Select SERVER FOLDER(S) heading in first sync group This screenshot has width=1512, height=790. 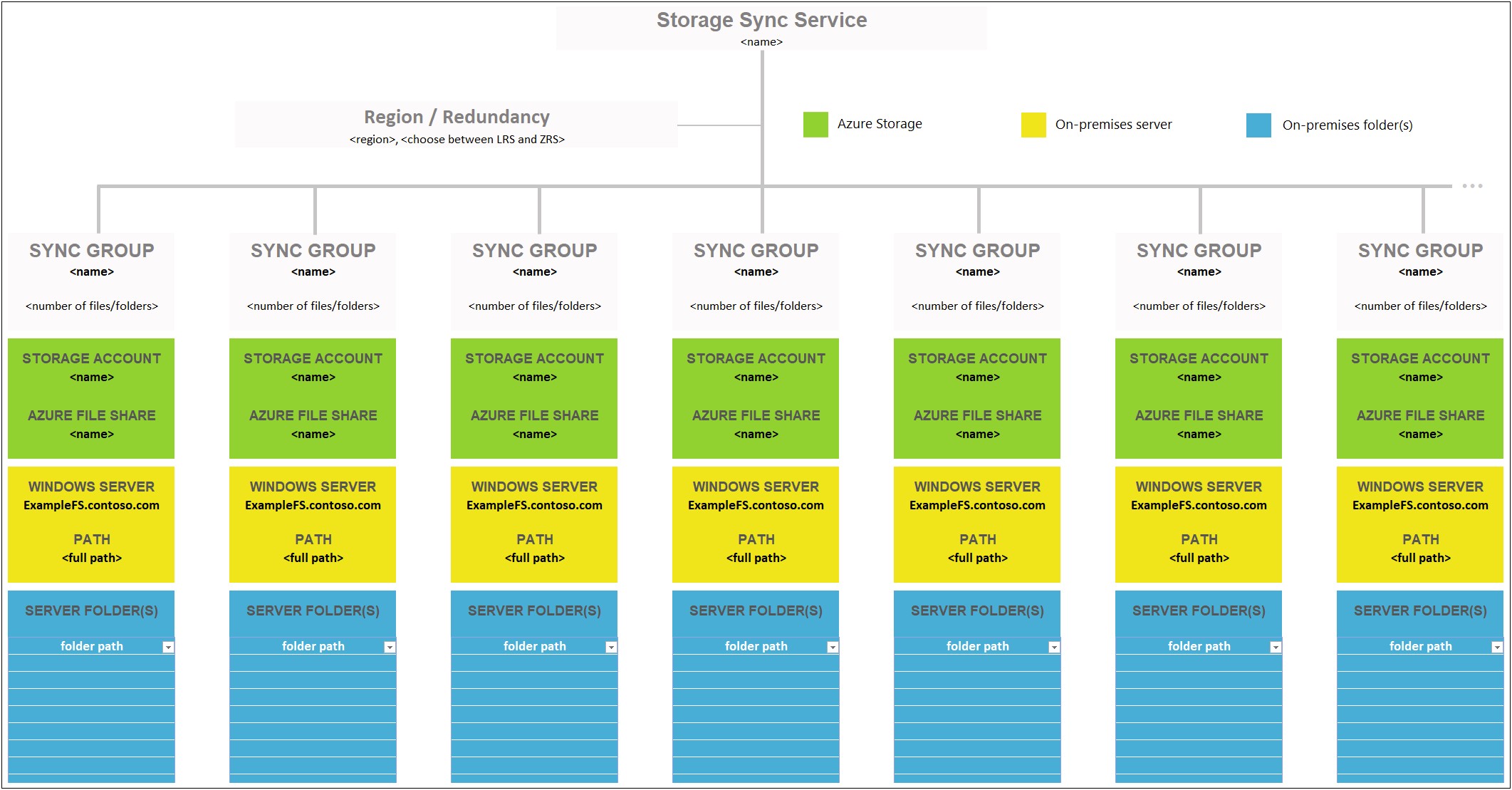pyautogui.click(x=92, y=610)
